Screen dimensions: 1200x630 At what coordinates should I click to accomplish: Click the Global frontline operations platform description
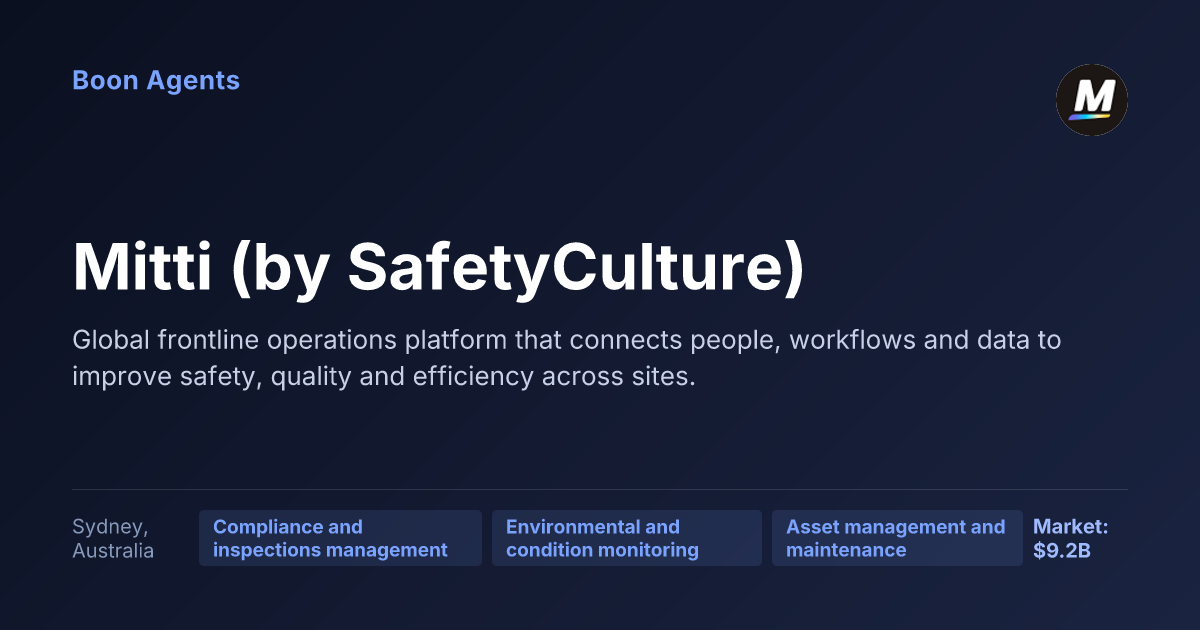coord(567,358)
